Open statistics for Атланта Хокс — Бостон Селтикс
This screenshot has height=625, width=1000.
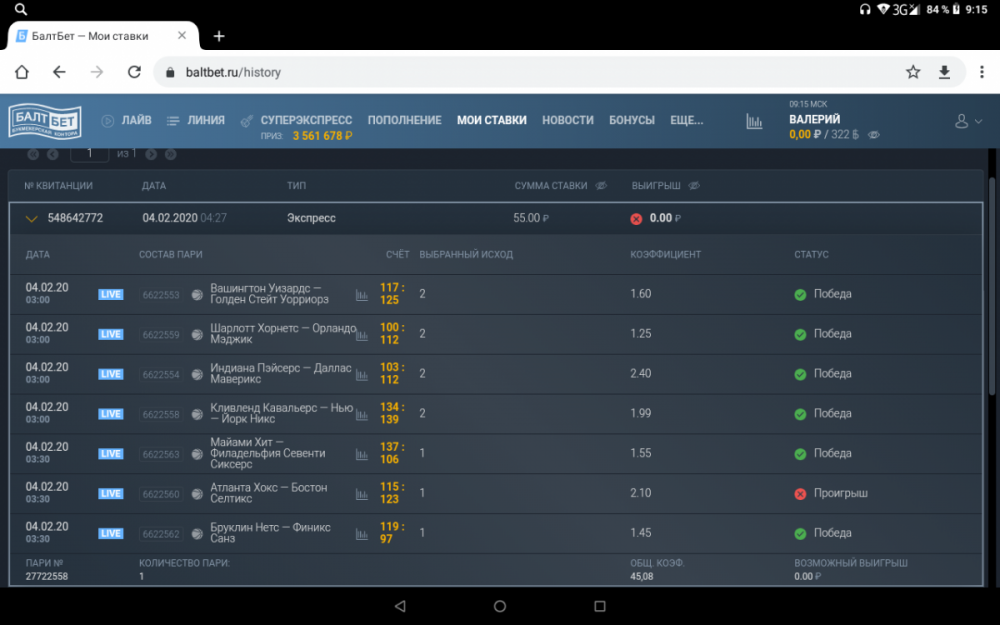(363, 493)
